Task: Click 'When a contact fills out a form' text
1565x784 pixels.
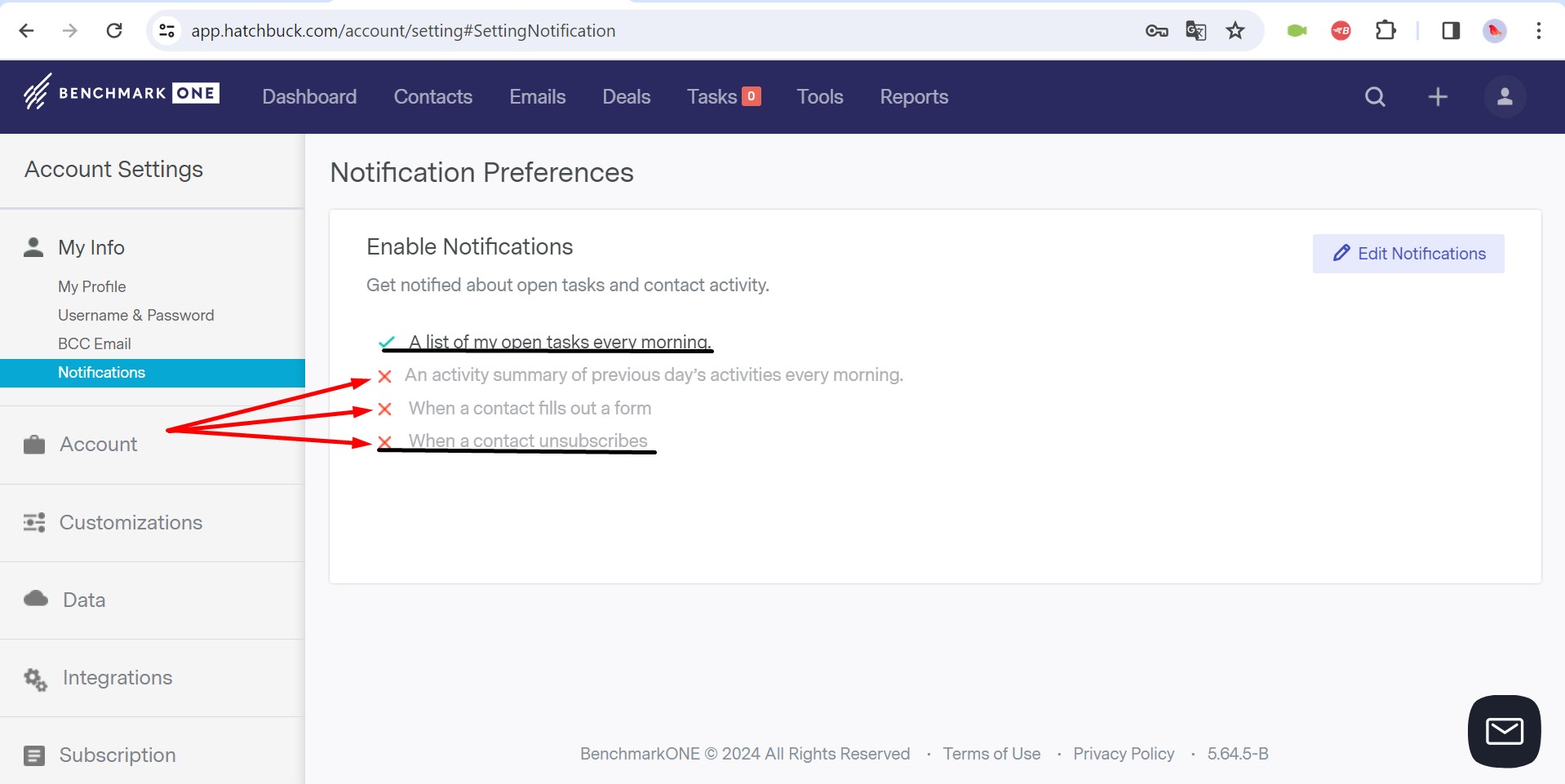Action: coord(530,408)
